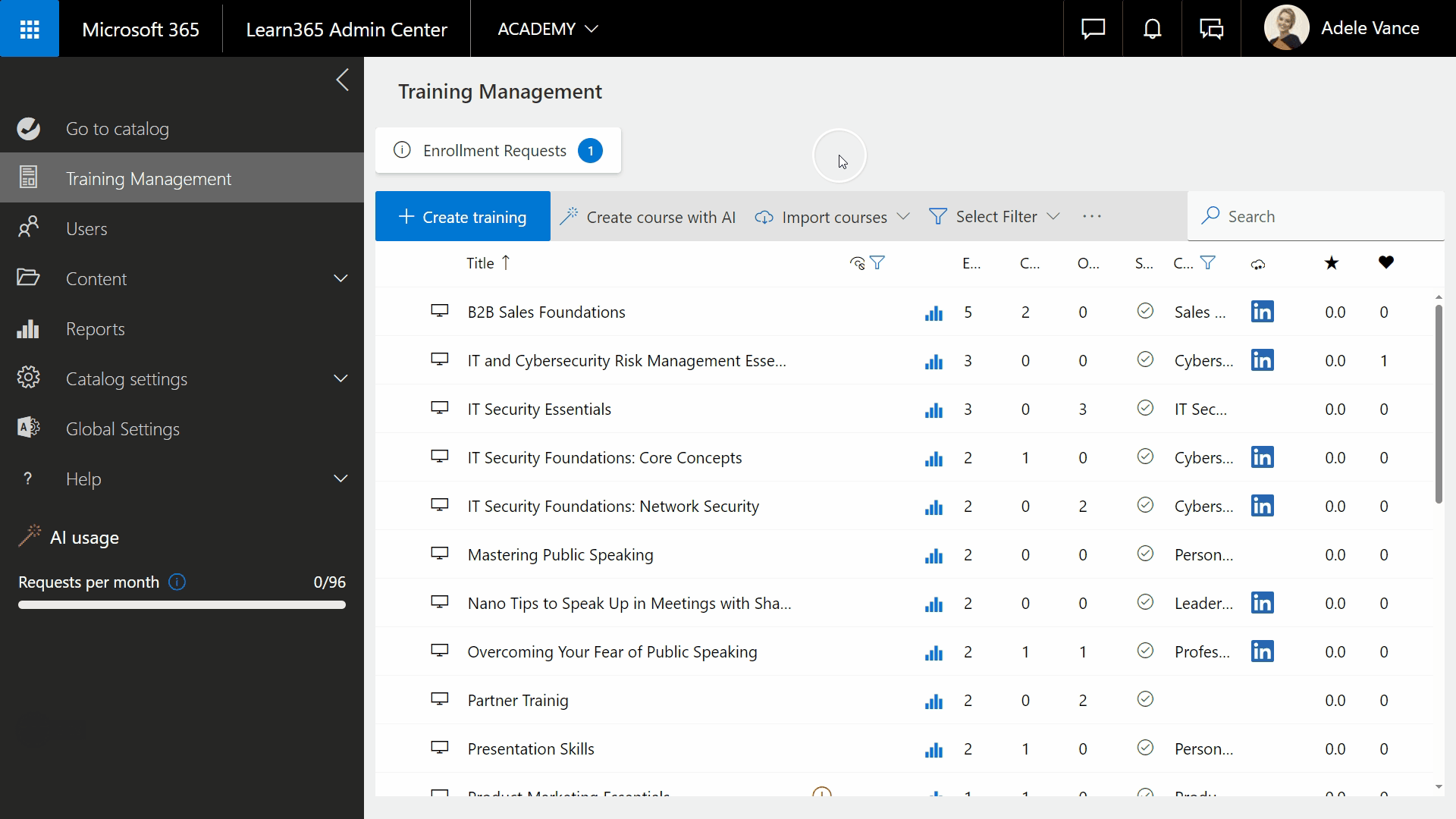Open the IT and Cybersecurity Risk Management course
The height and width of the screenshot is (819, 1456).
pos(626,360)
